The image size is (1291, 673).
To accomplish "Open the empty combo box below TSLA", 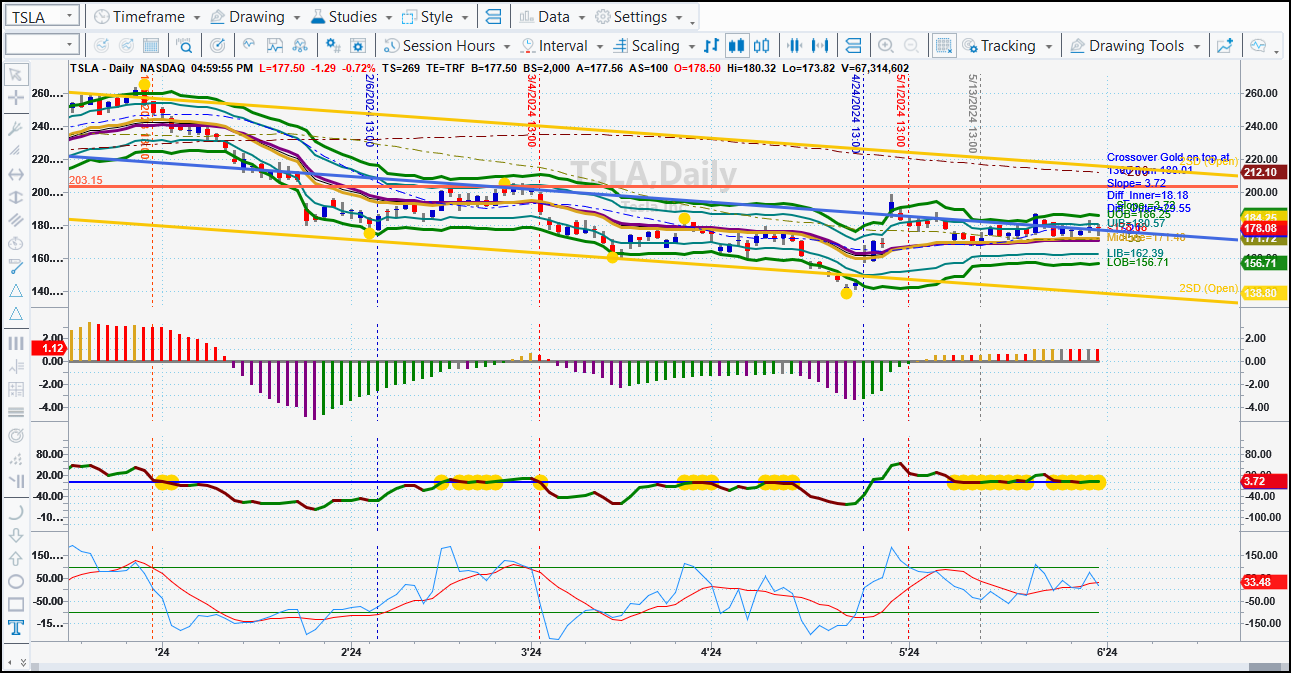I will coord(42,45).
